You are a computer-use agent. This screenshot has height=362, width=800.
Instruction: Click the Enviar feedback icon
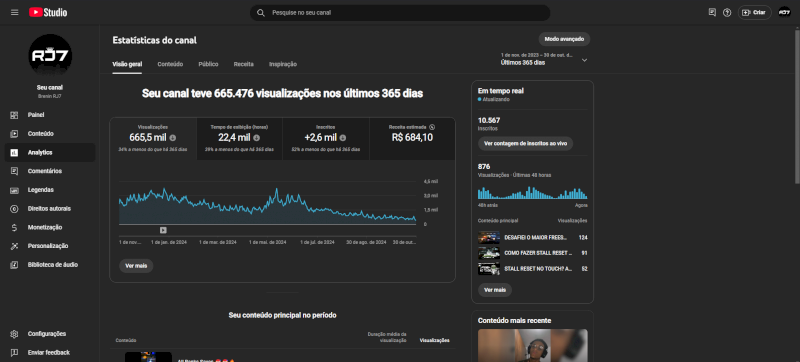pos(14,352)
